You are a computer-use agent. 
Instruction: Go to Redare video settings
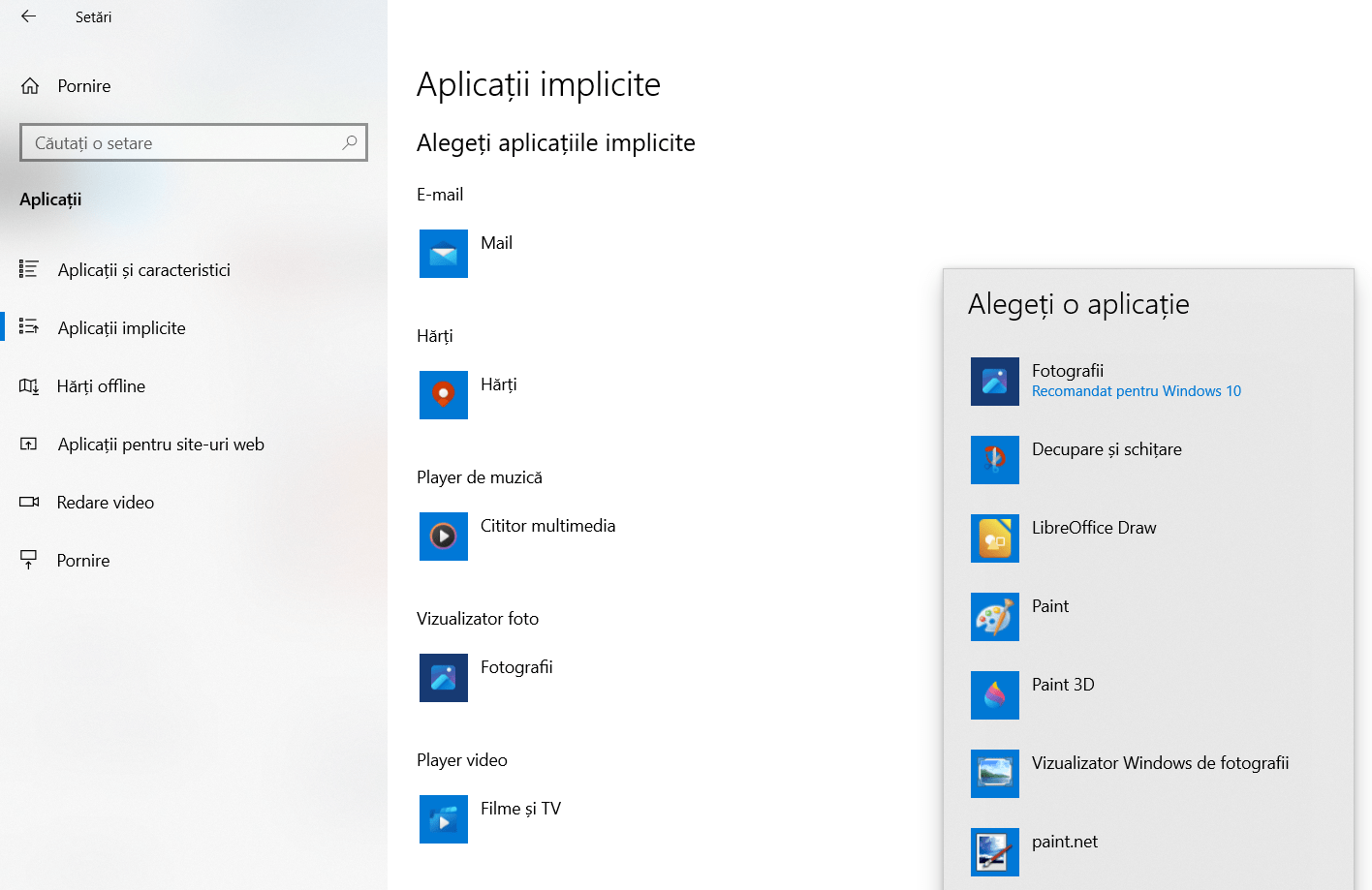[107, 502]
